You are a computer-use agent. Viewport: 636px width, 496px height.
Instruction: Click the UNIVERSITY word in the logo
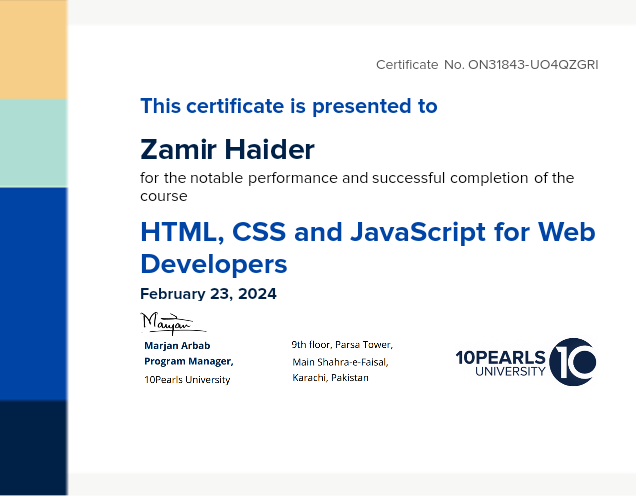click(x=510, y=372)
